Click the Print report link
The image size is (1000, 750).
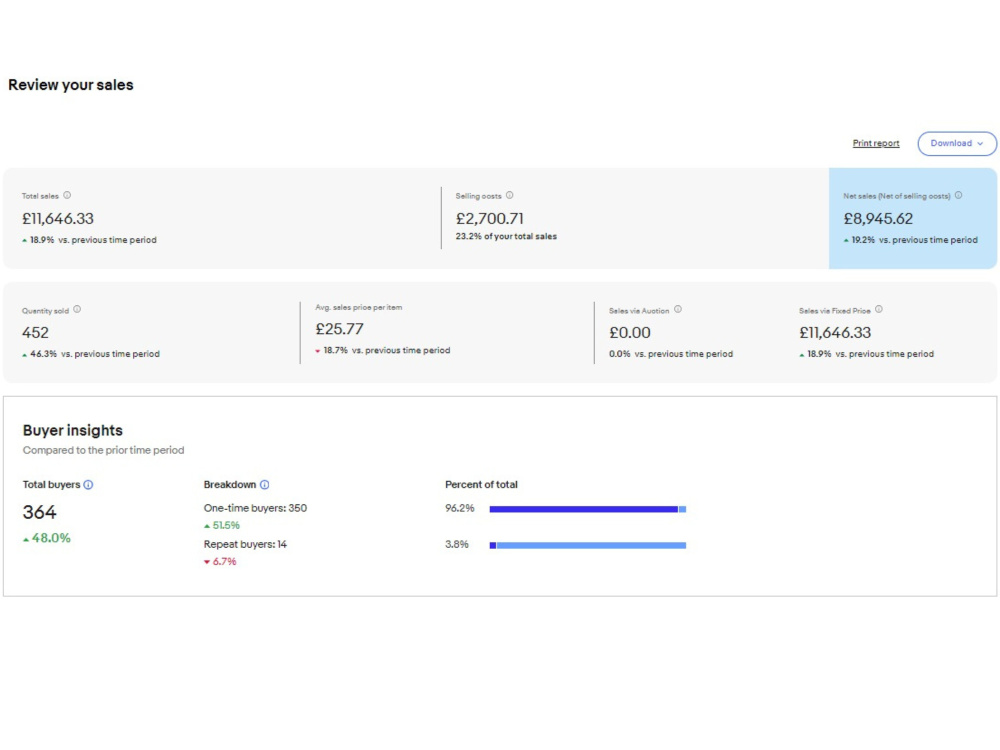876,143
